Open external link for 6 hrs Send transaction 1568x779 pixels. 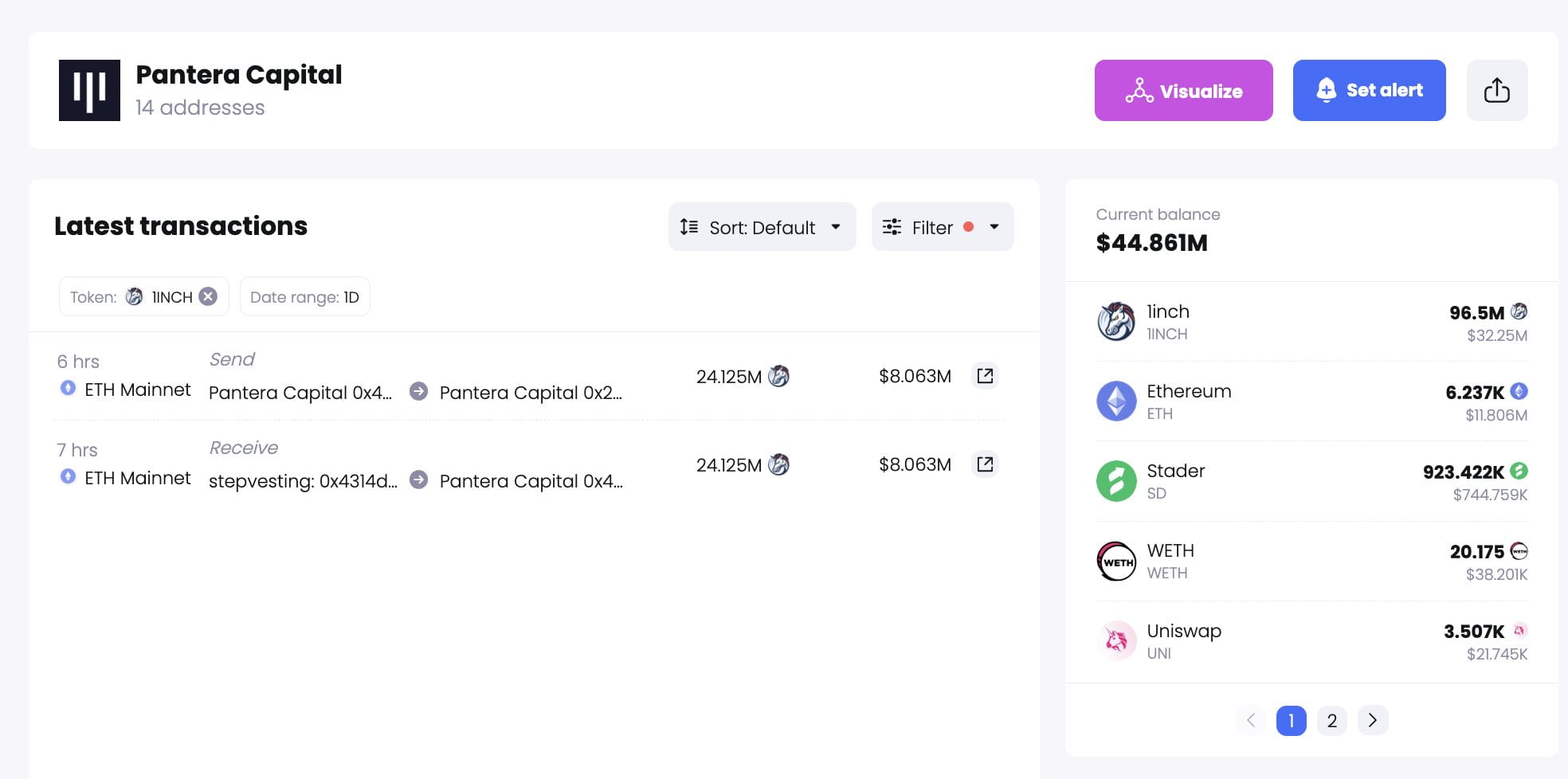[985, 376]
